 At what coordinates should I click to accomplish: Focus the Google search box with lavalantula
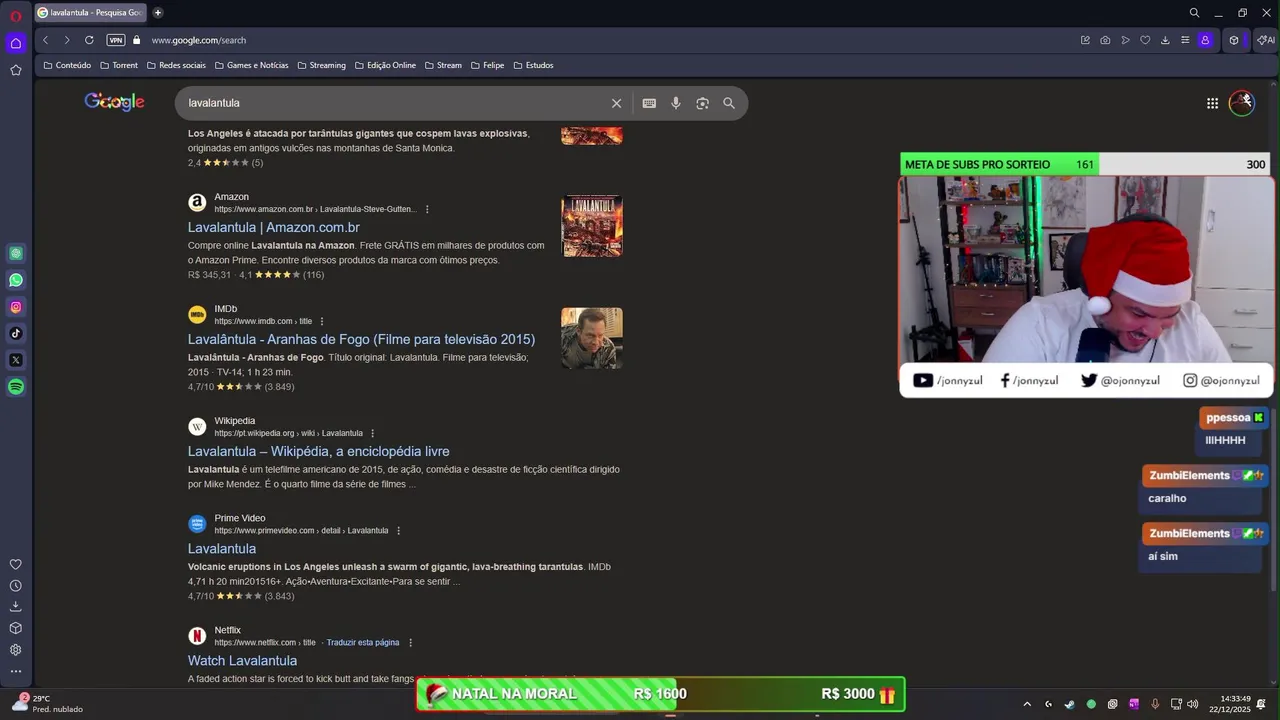tap(395, 103)
